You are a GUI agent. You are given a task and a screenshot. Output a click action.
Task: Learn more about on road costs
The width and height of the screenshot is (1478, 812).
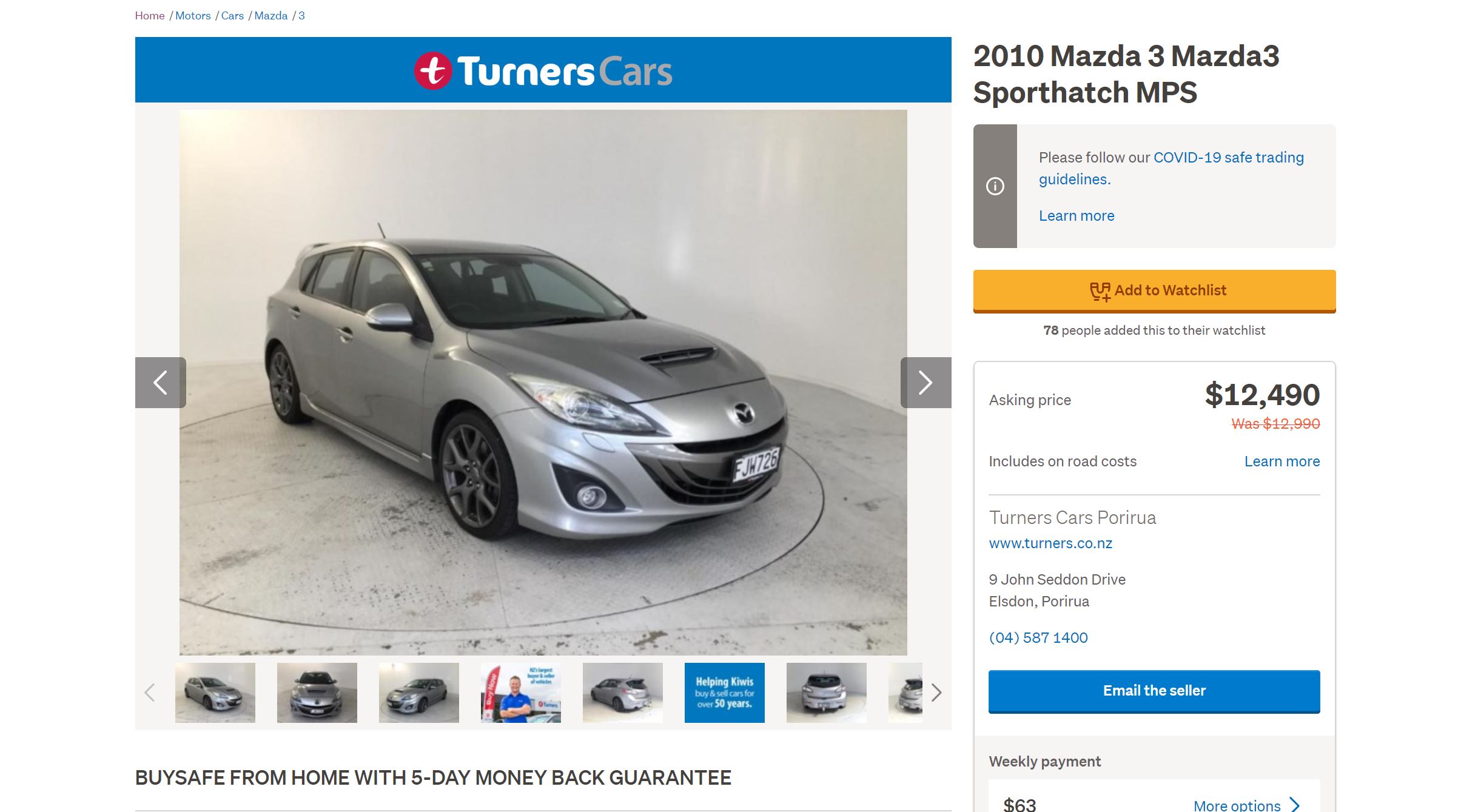(1282, 461)
